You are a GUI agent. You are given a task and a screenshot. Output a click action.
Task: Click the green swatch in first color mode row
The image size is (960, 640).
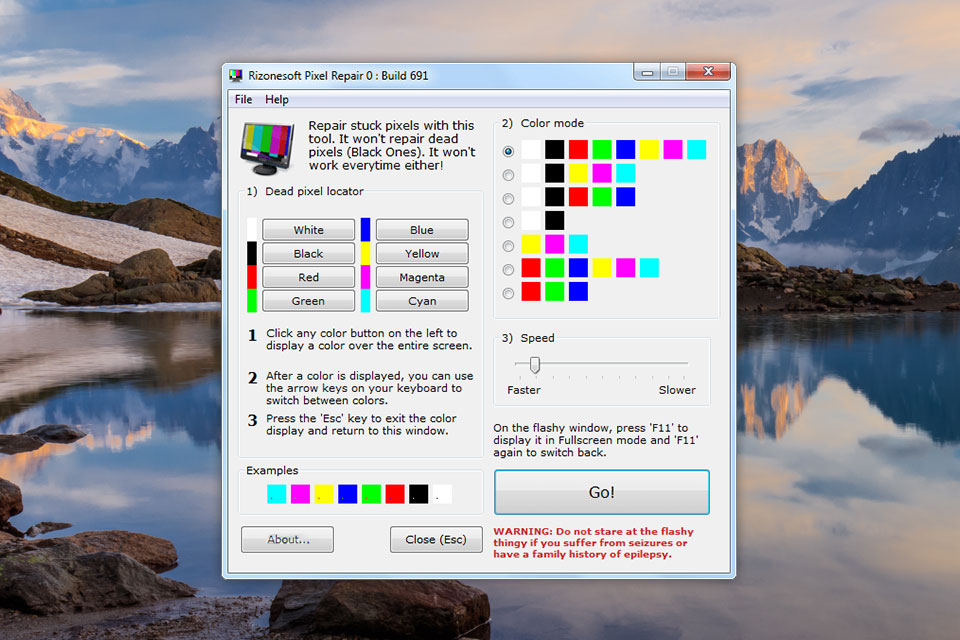click(x=602, y=149)
